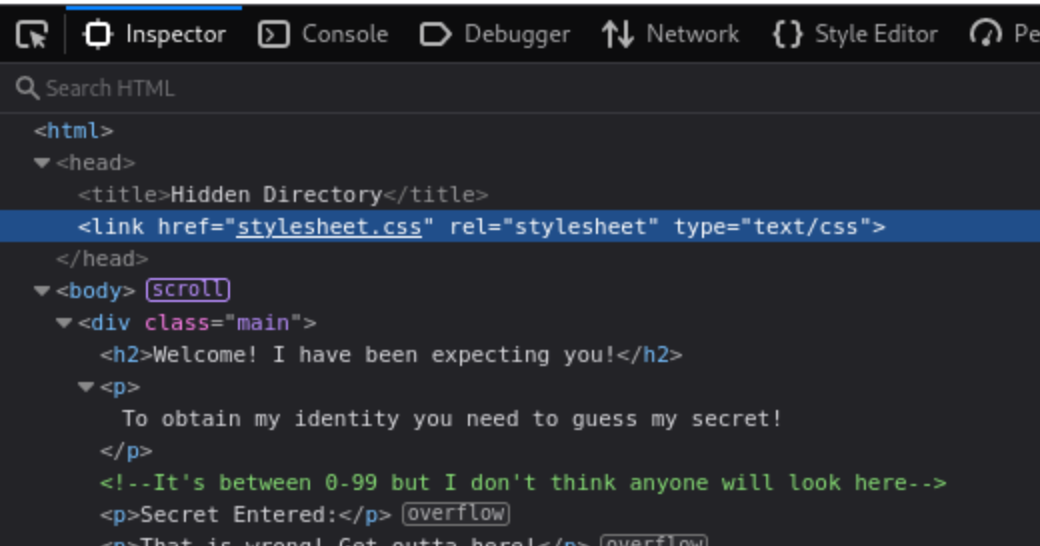Select the closing p tag row
This screenshot has height=546, width=1040.
click(126, 451)
